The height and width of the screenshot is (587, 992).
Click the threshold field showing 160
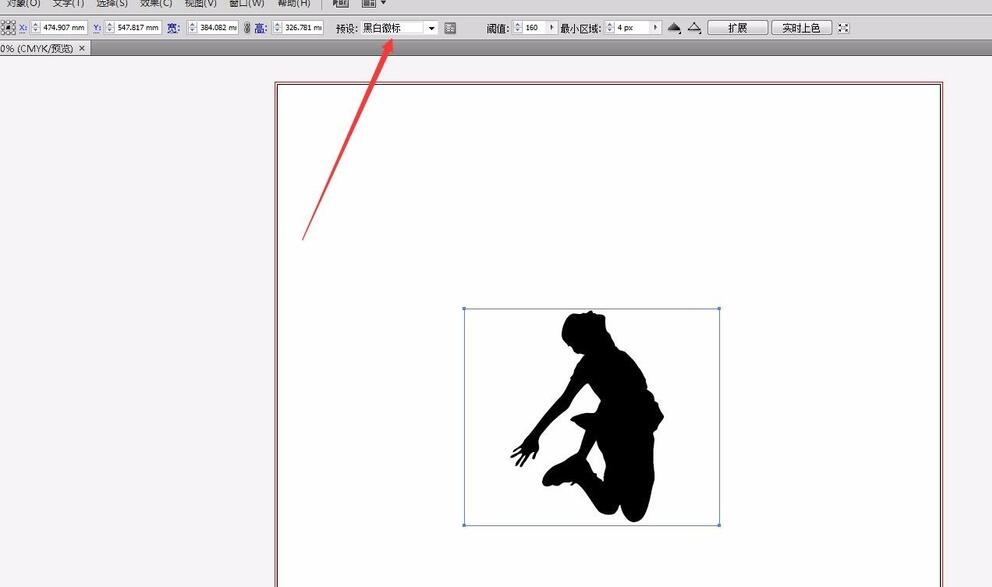[x=535, y=28]
